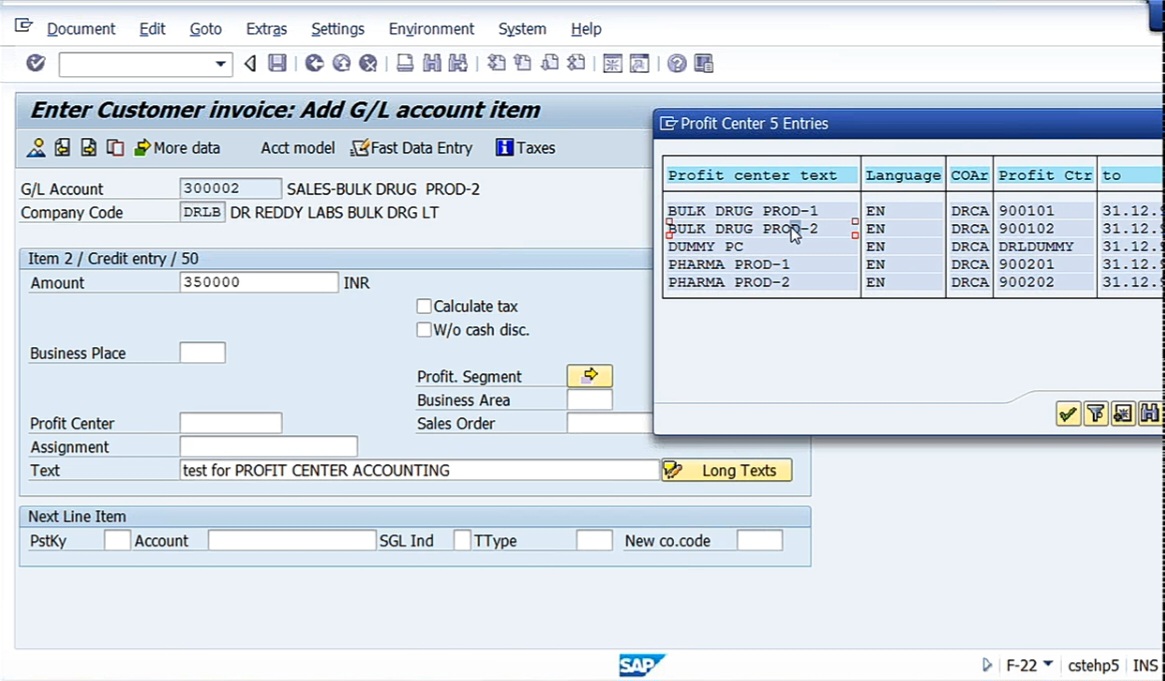Click the Fast Data Entry button

[412, 148]
